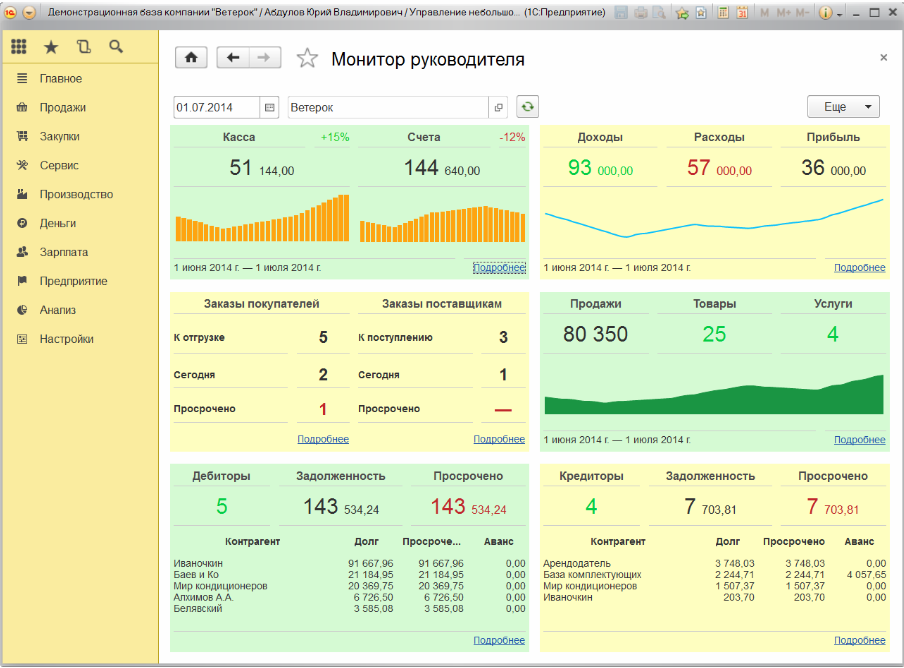Open the Продажи section in sidebar
The height and width of the screenshot is (668, 904).
tap(62, 107)
